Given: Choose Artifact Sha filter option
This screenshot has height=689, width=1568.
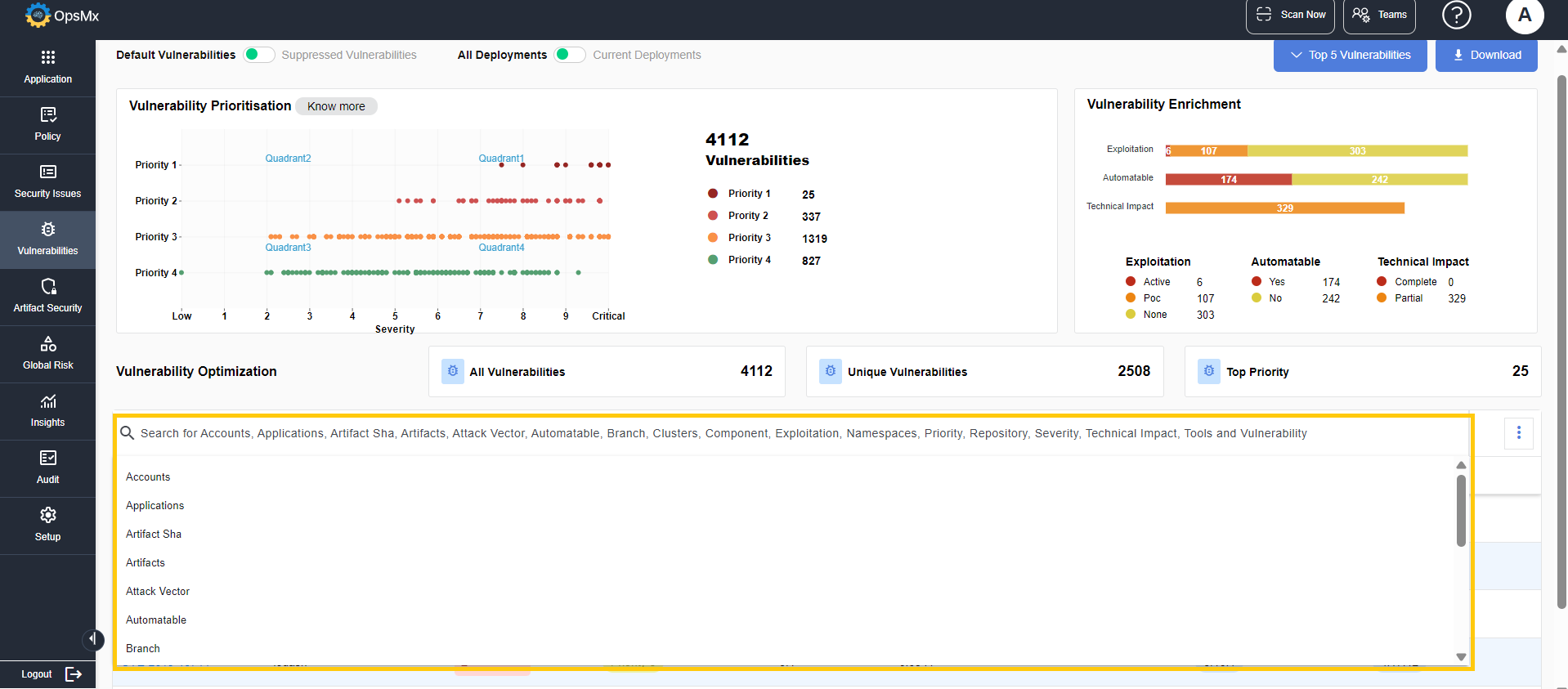Looking at the screenshot, I should pyautogui.click(x=154, y=534).
